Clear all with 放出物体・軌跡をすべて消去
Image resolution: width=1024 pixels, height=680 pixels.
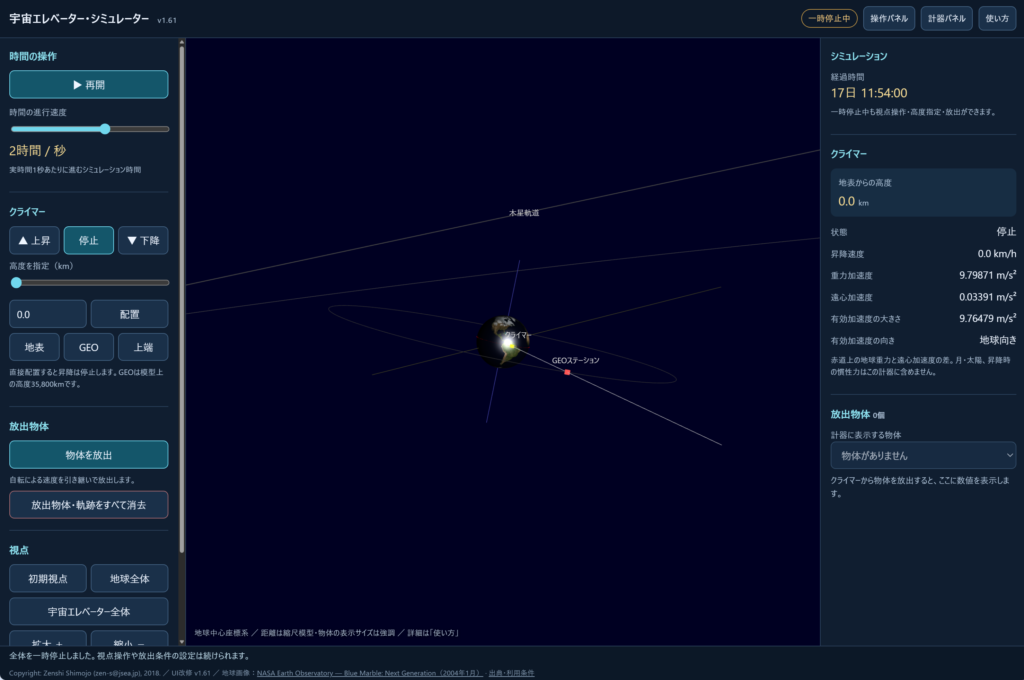click(89, 505)
